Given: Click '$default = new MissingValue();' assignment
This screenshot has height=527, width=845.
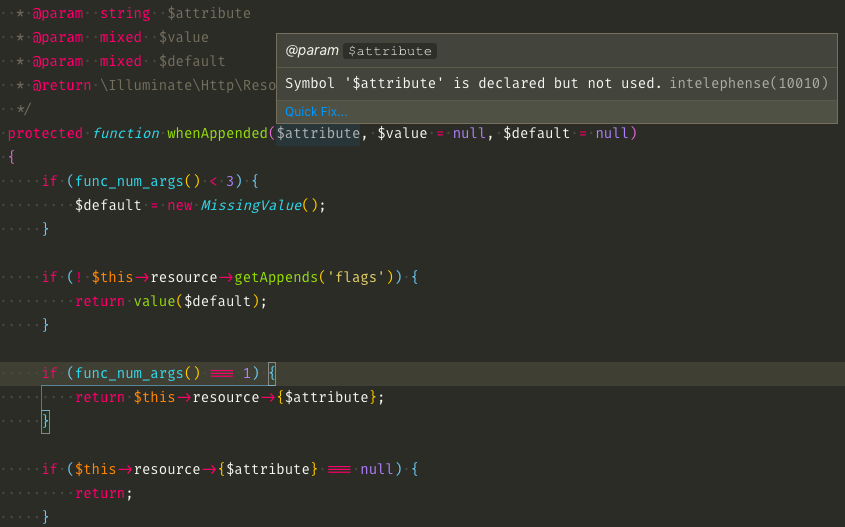Looking at the screenshot, I should click(200, 205).
